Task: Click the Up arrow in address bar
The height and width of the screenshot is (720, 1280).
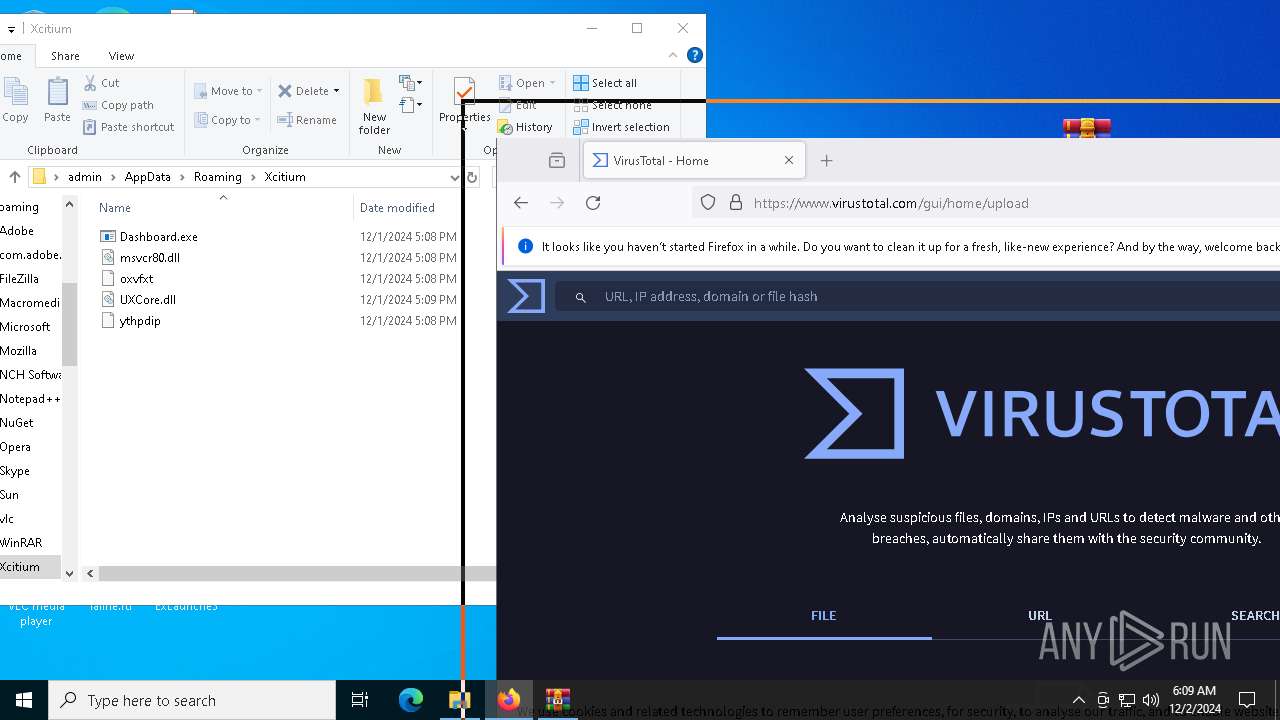Action: pos(15,177)
